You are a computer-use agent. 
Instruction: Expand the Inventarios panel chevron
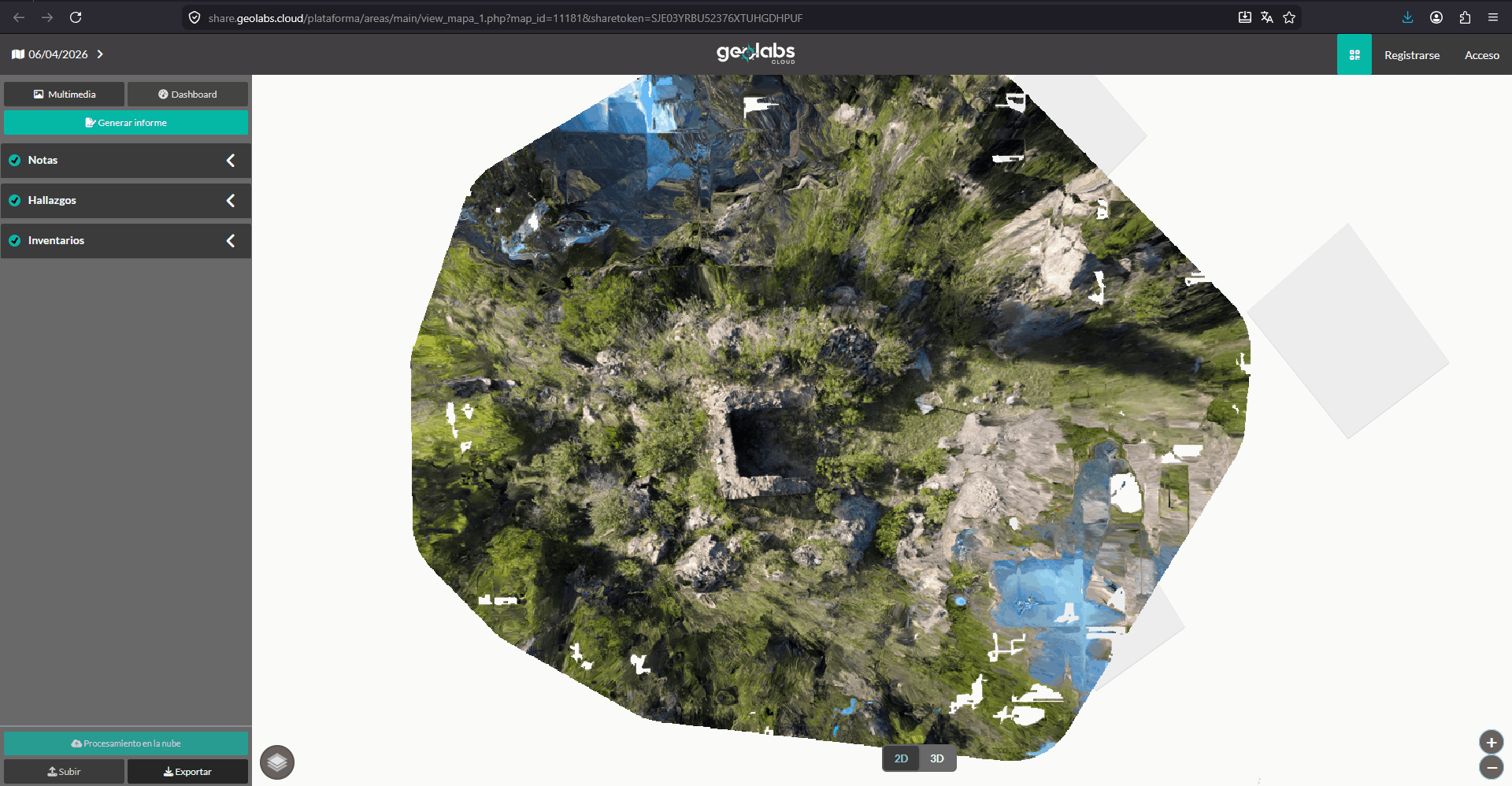(x=231, y=241)
